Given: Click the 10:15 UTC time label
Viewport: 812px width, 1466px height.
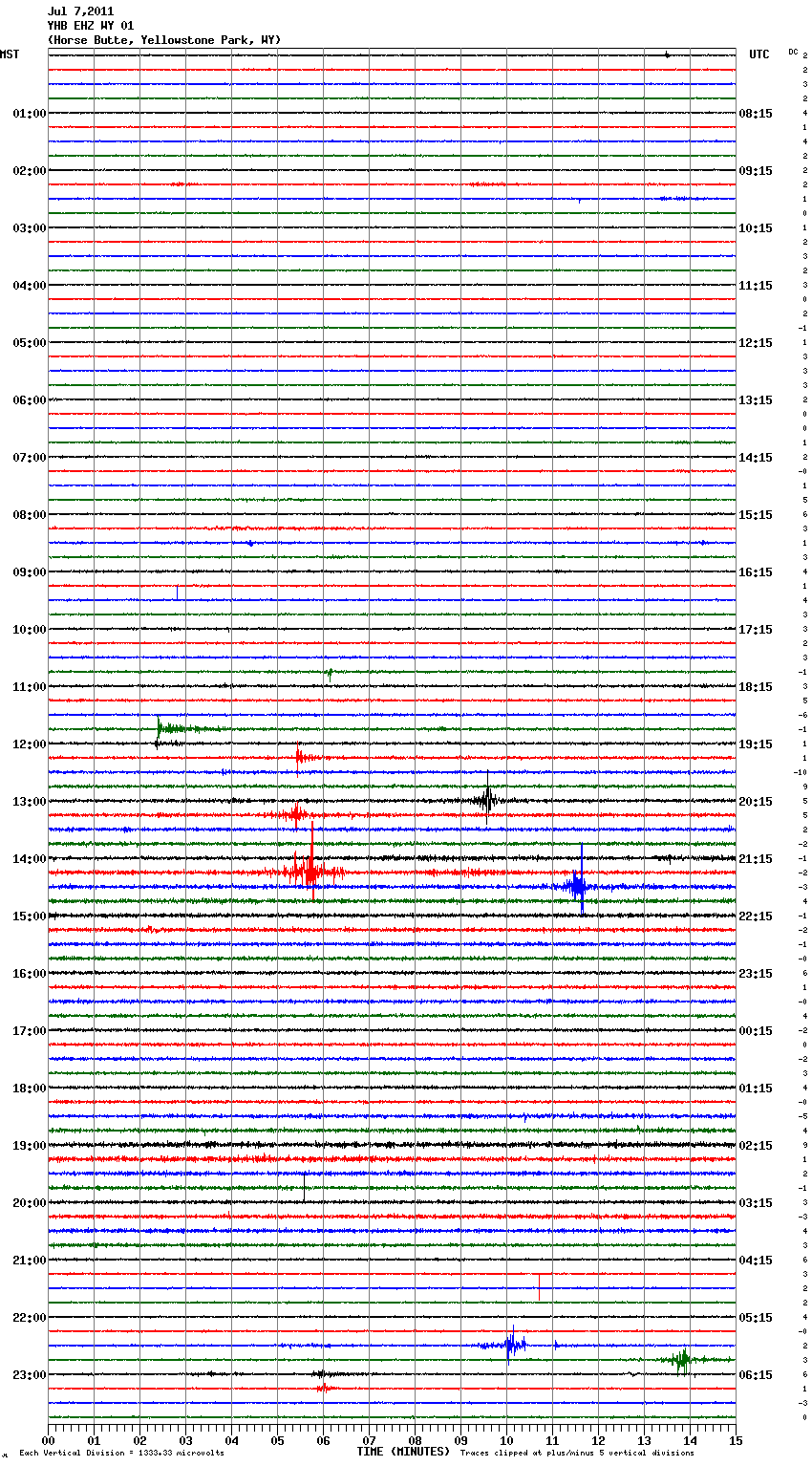Looking at the screenshot, I should 756,228.
